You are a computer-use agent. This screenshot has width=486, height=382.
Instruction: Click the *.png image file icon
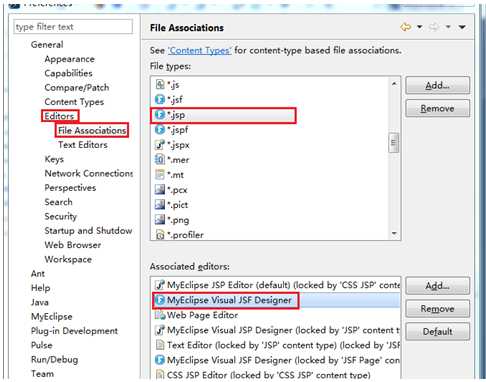[x=160, y=219]
